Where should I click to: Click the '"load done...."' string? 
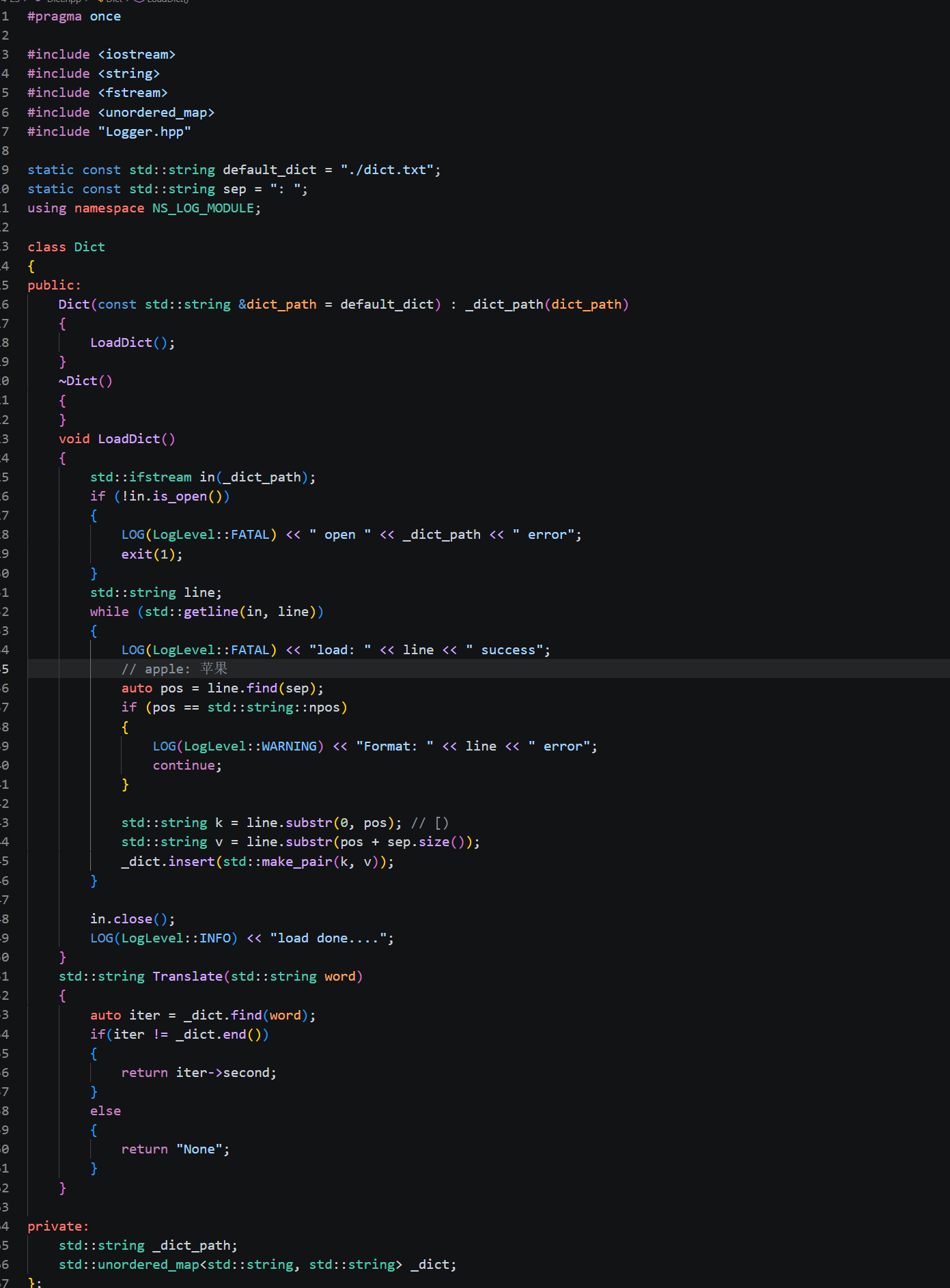(x=329, y=938)
